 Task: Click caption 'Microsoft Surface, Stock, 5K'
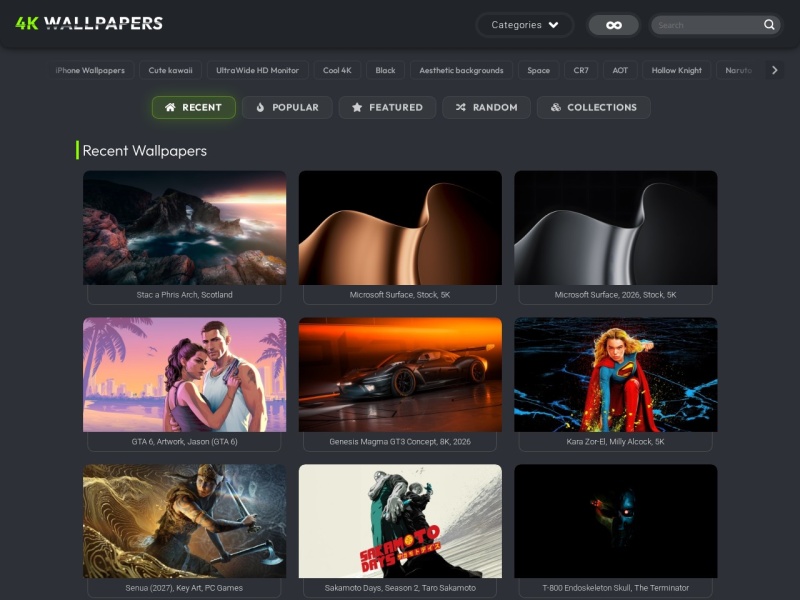click(x=400, y=295)
